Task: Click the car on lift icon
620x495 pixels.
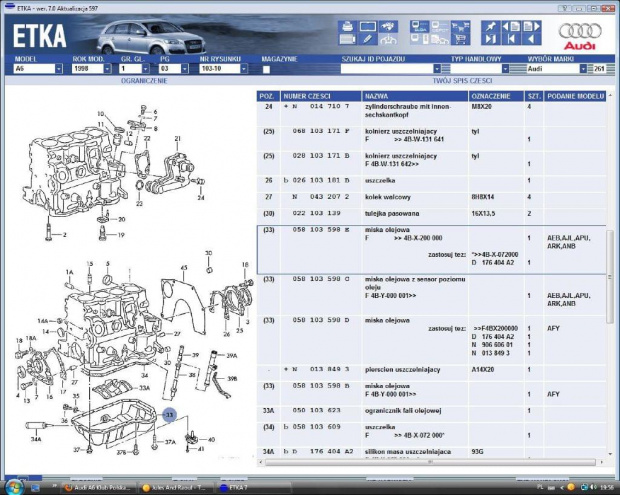Action: [x=388, y=39]
